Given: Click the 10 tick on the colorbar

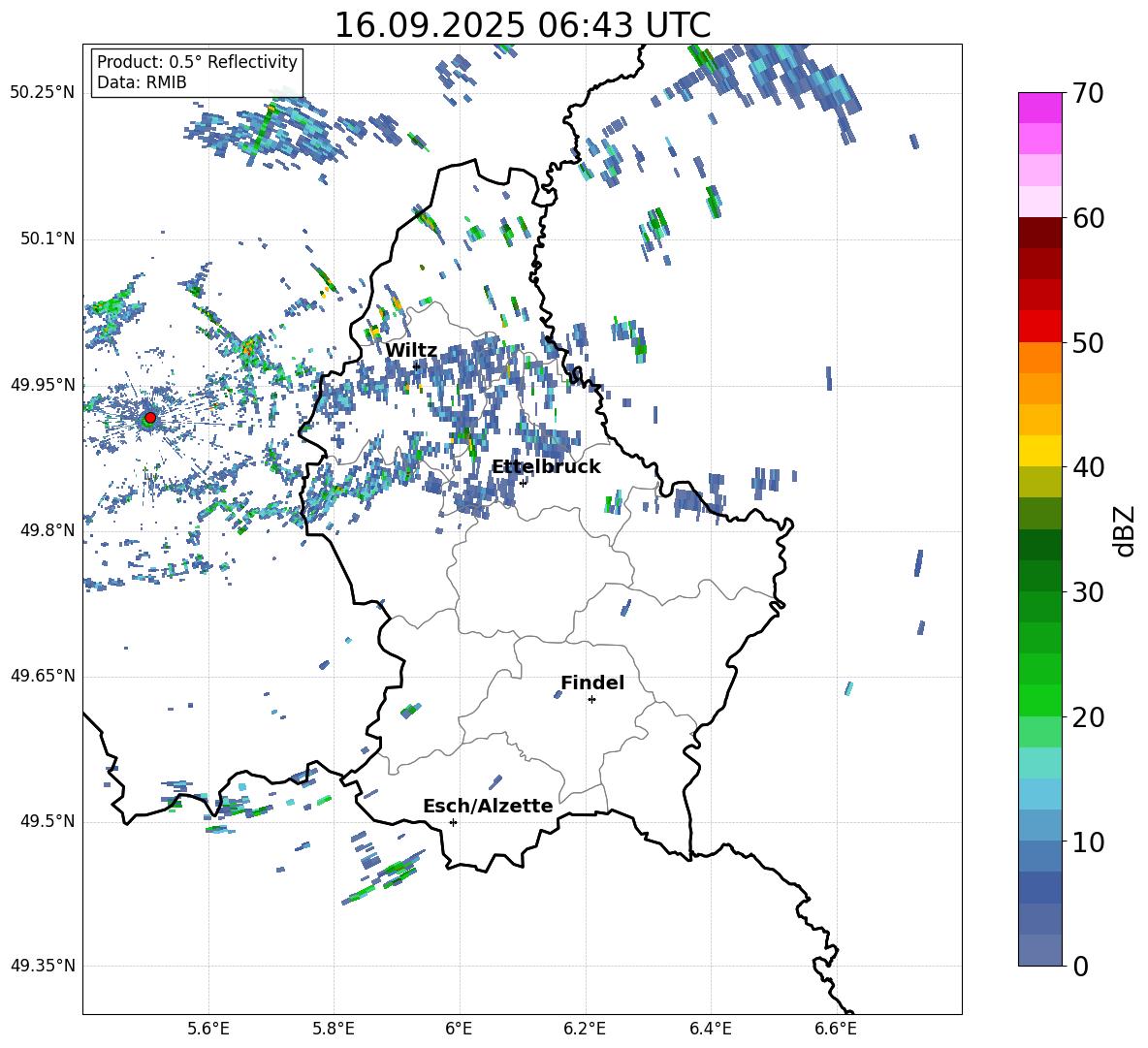Looking at the screenshot, I should [1088, 842].
